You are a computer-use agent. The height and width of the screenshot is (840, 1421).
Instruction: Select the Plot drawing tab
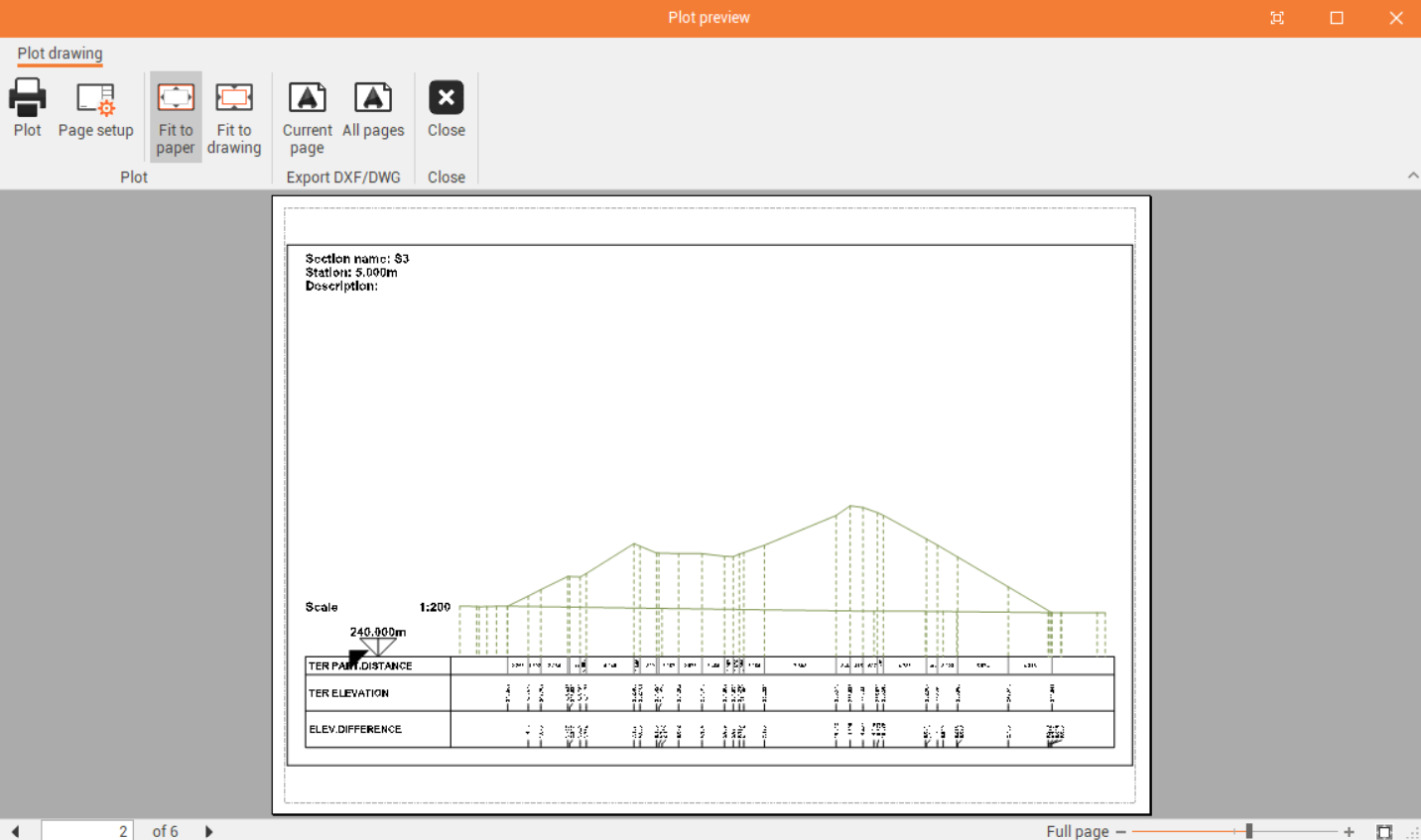[x=60, y=54]
